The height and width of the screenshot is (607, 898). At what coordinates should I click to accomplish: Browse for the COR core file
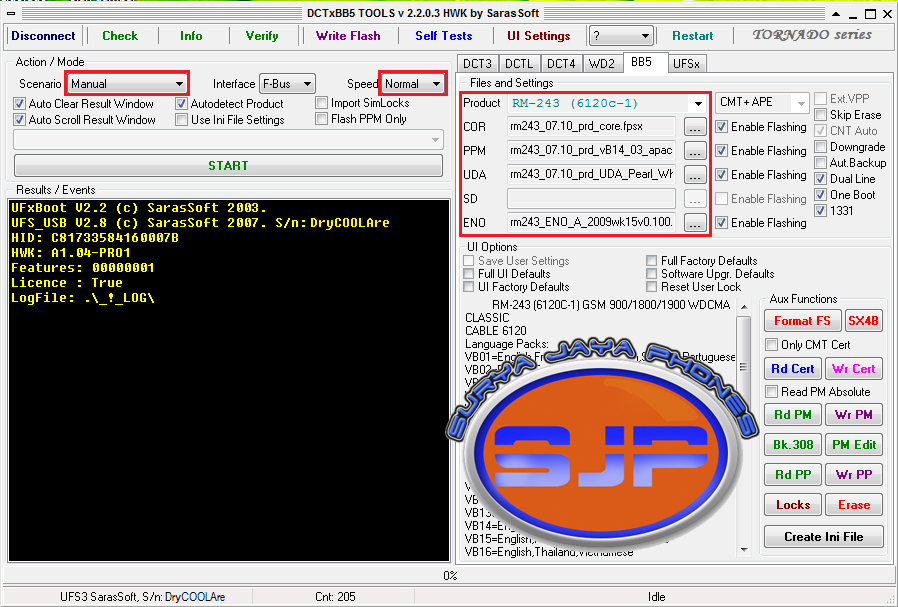tap(695, 127)
